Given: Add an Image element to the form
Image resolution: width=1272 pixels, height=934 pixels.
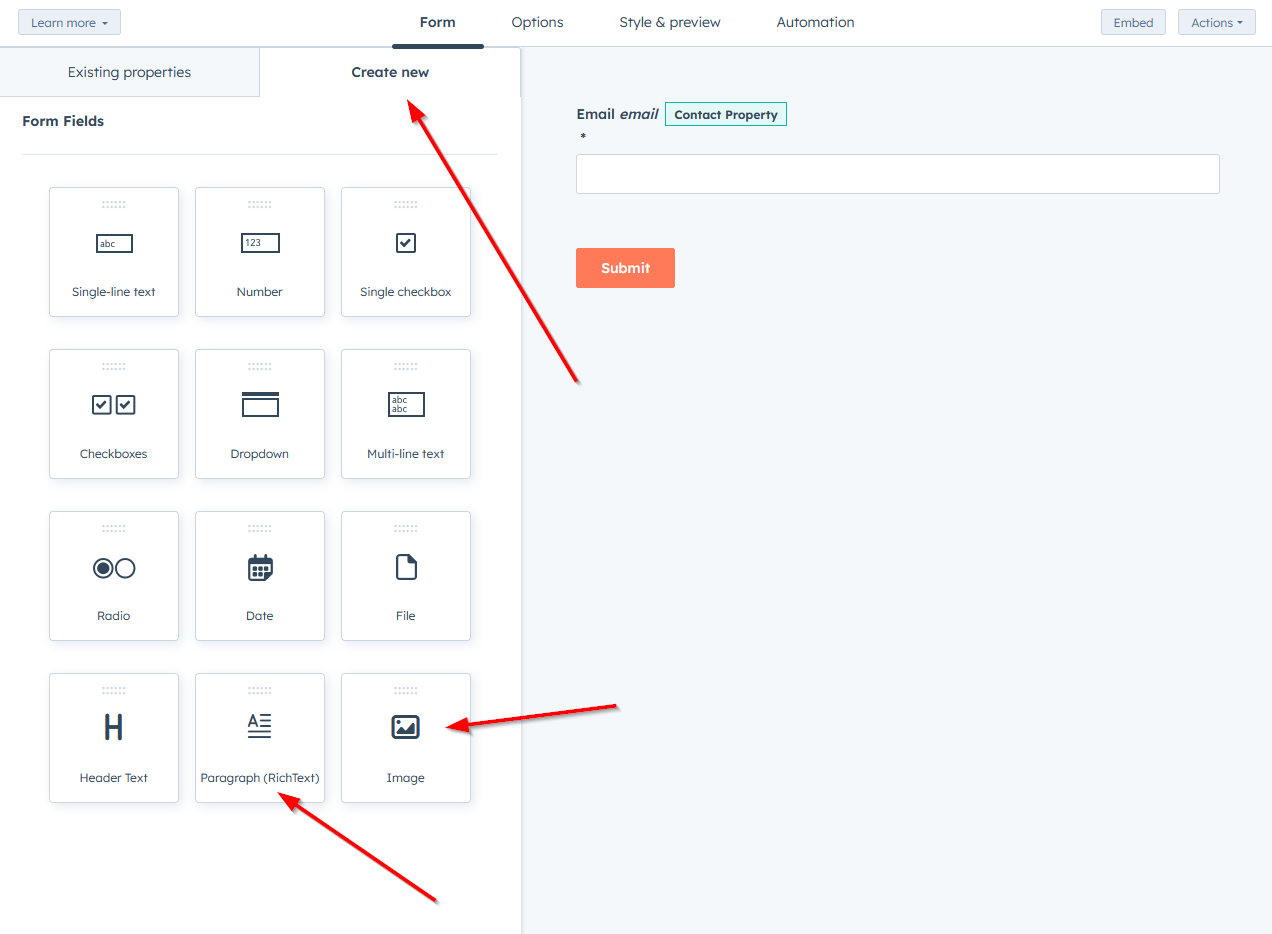Looking at the screenshot, I should [405, 737].
